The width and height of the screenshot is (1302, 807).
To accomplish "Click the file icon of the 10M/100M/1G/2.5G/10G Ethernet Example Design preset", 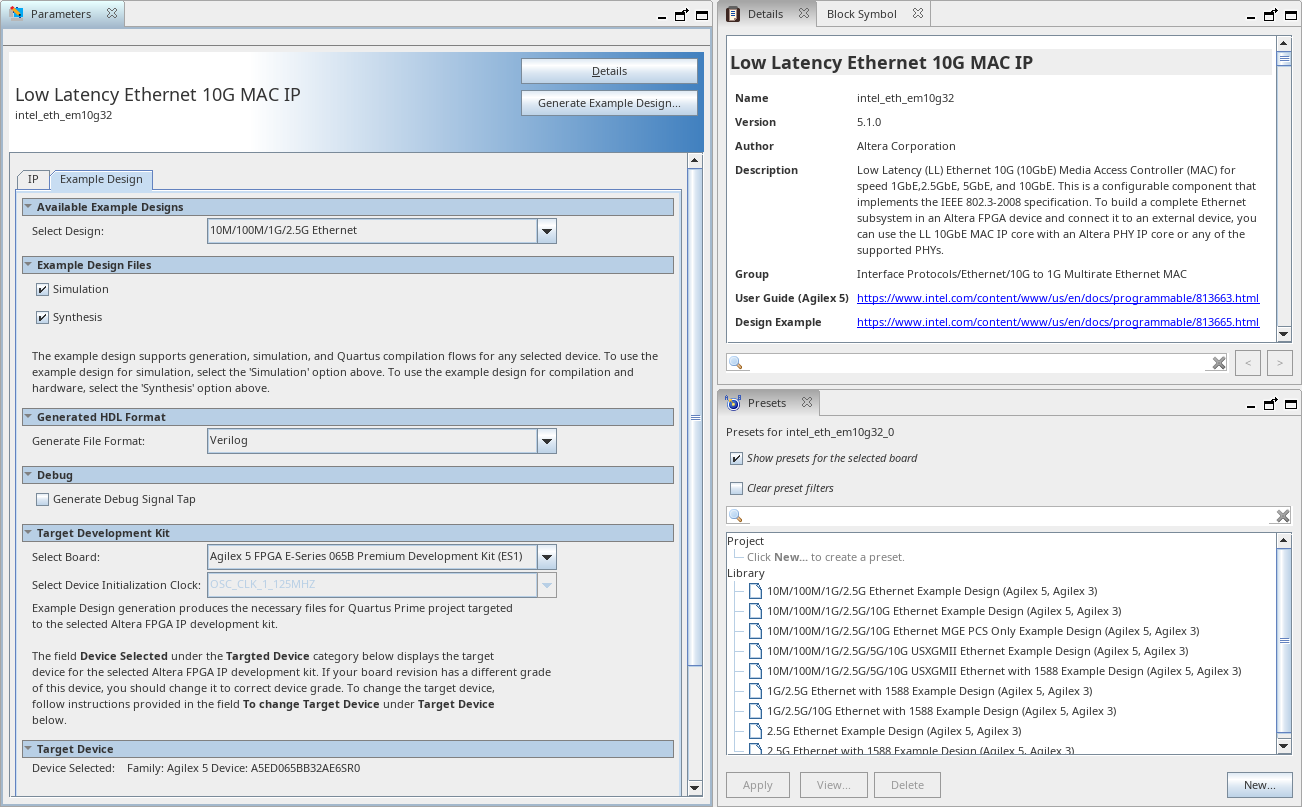I will (x=756, y=611).
